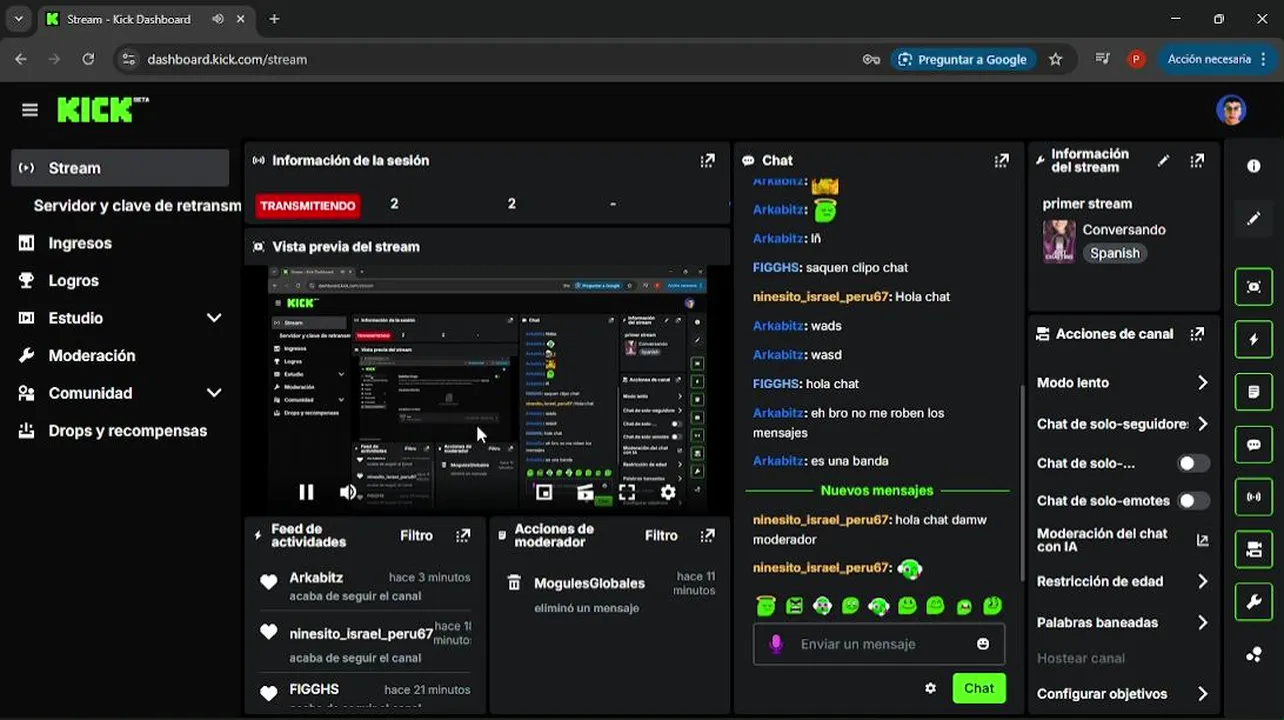Click the TRANSMITIENDO status badge
Image resolution: width=1284 pixels, height=720 pixels.
308,205
